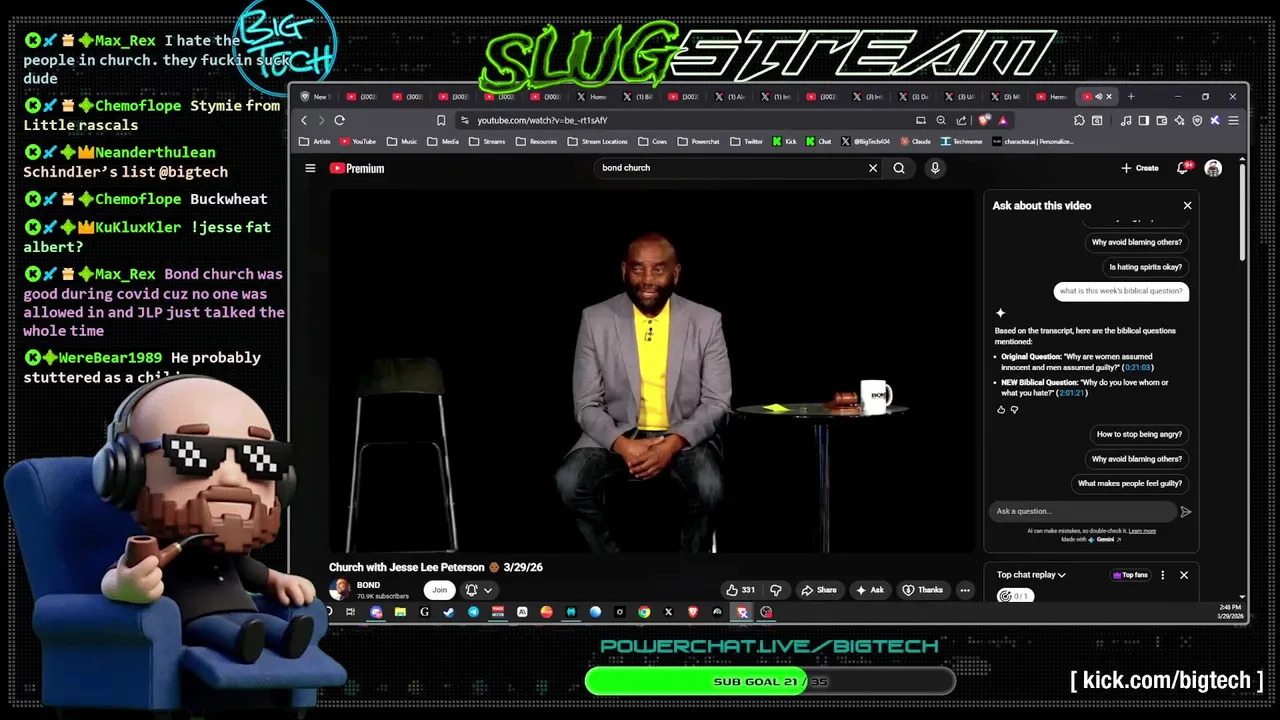Viewport: 1280px width, 720px height.
Task: Mute the playing YouTube tab
Action: tap(1098, 97)
